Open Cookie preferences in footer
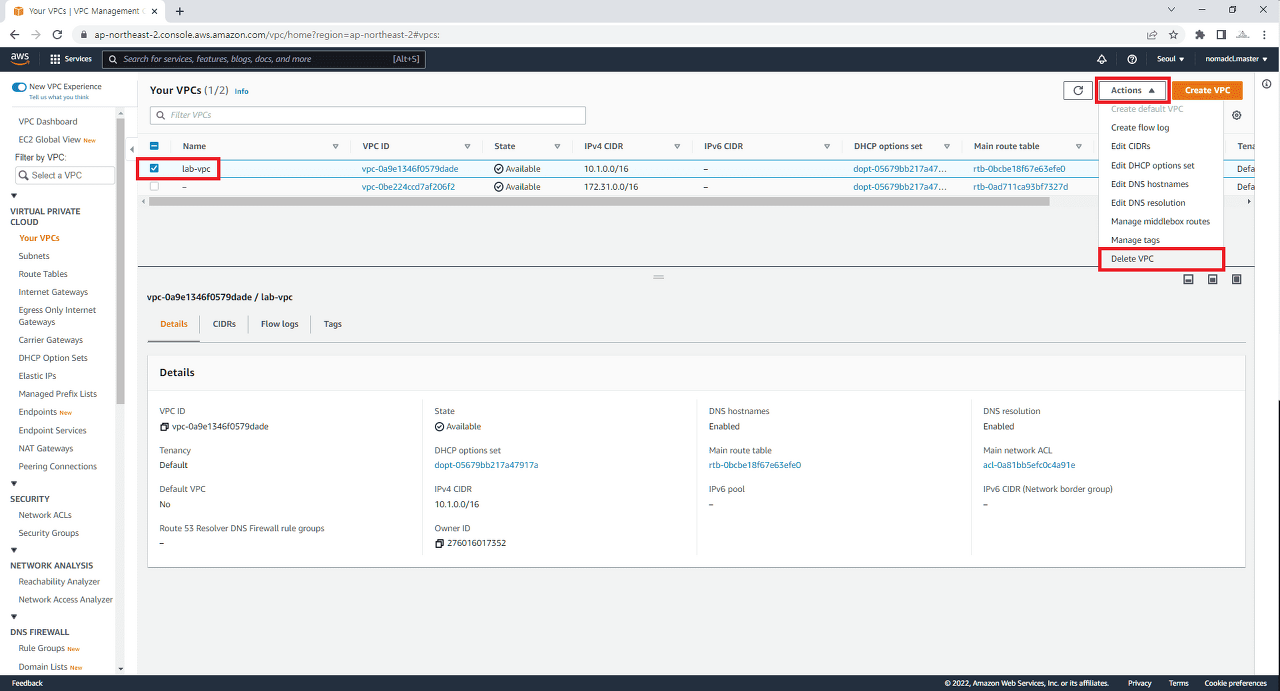Viewport: 1280px width, 691px height. tap(1235, 683)
